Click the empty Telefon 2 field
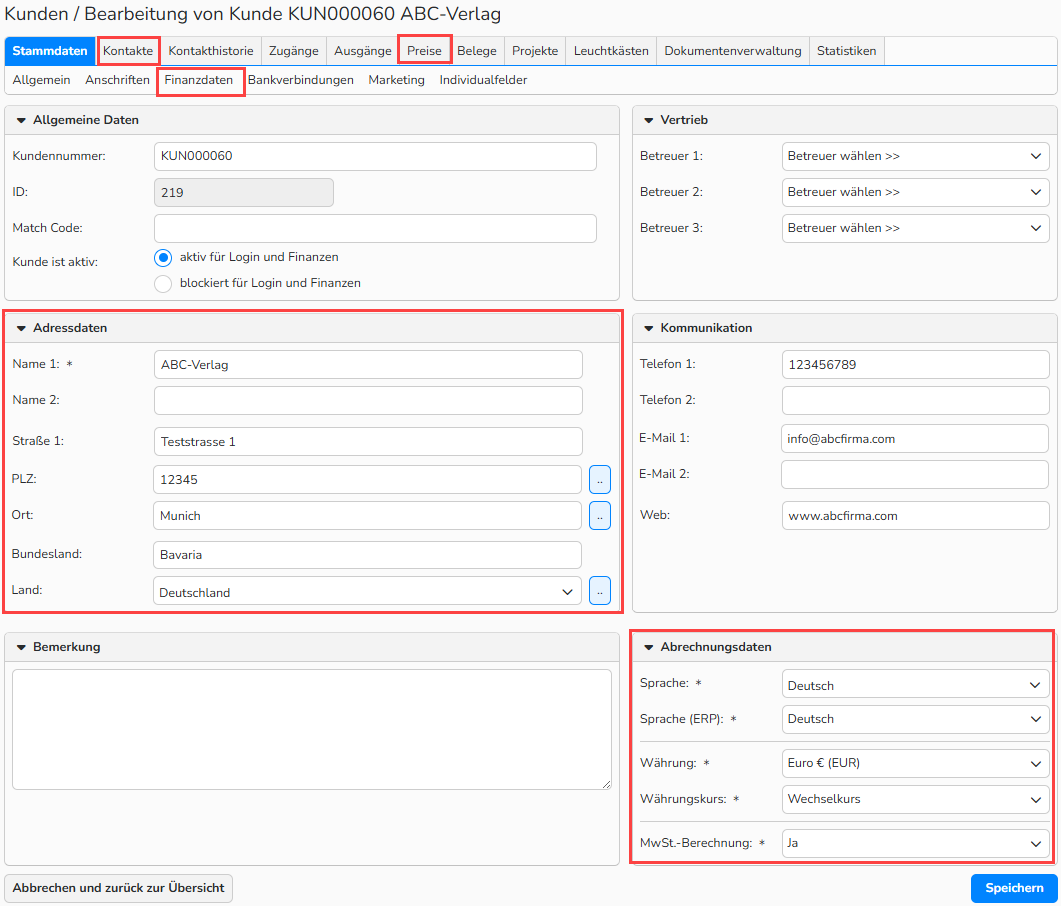The width and height of the screenshot is (1061, 906). coord(915,401)
